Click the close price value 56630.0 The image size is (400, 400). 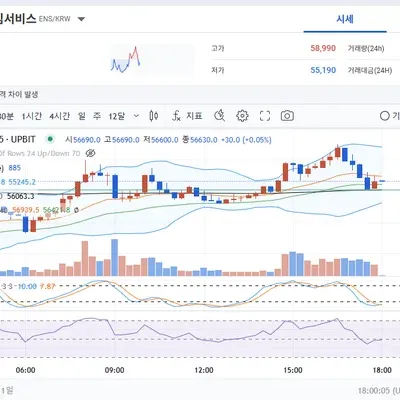[203, 140]
